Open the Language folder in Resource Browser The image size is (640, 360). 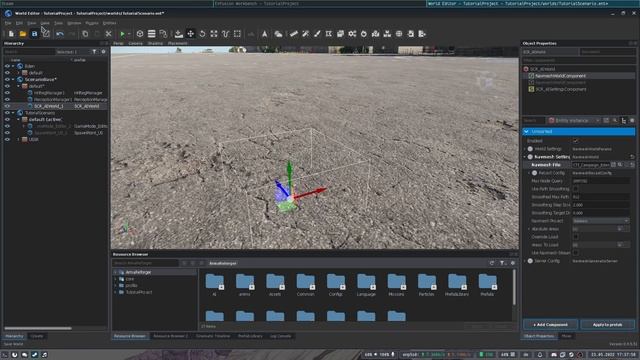pos(366,285)
